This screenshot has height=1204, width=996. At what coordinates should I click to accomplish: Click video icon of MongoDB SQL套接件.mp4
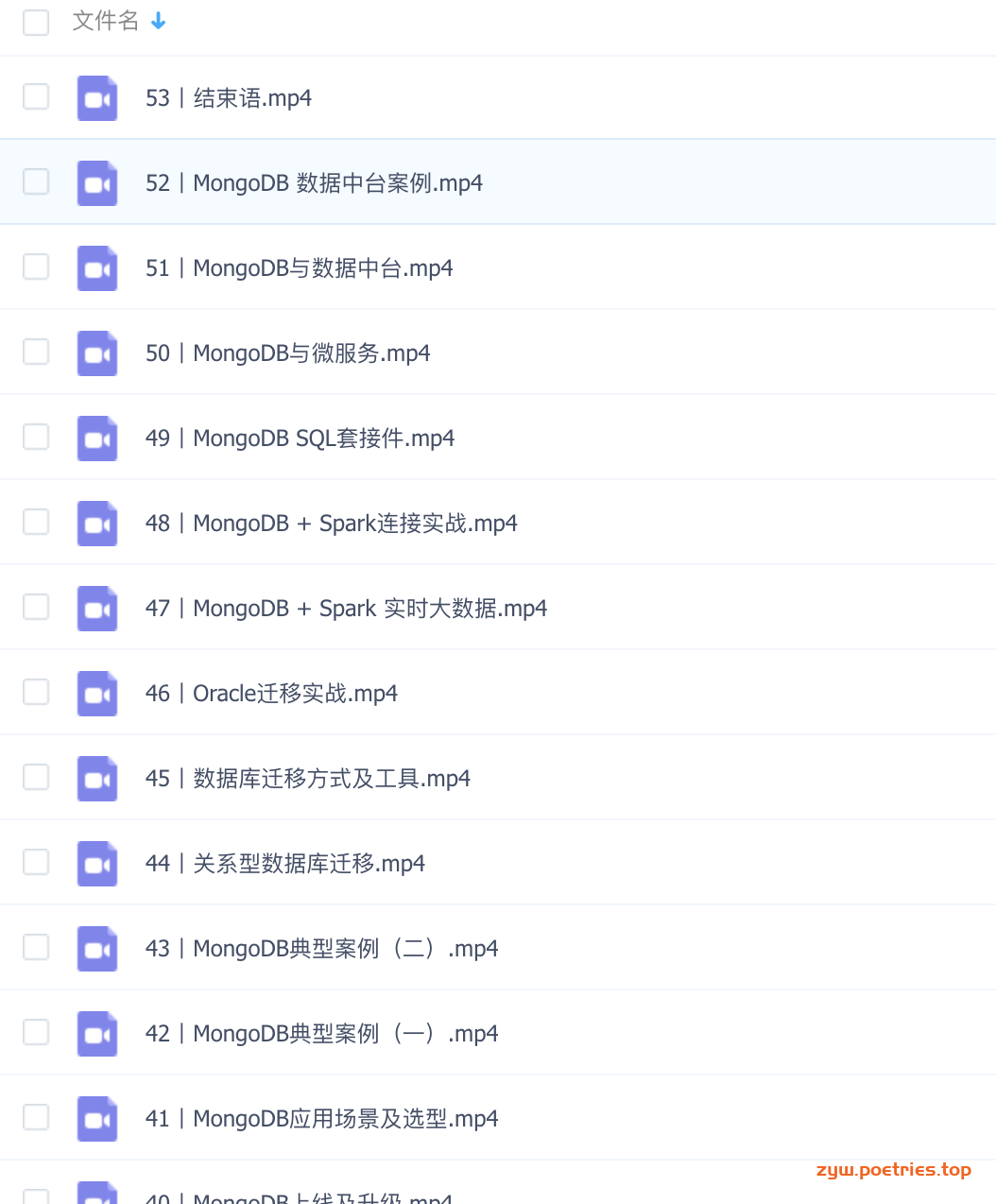coord(97,439)
